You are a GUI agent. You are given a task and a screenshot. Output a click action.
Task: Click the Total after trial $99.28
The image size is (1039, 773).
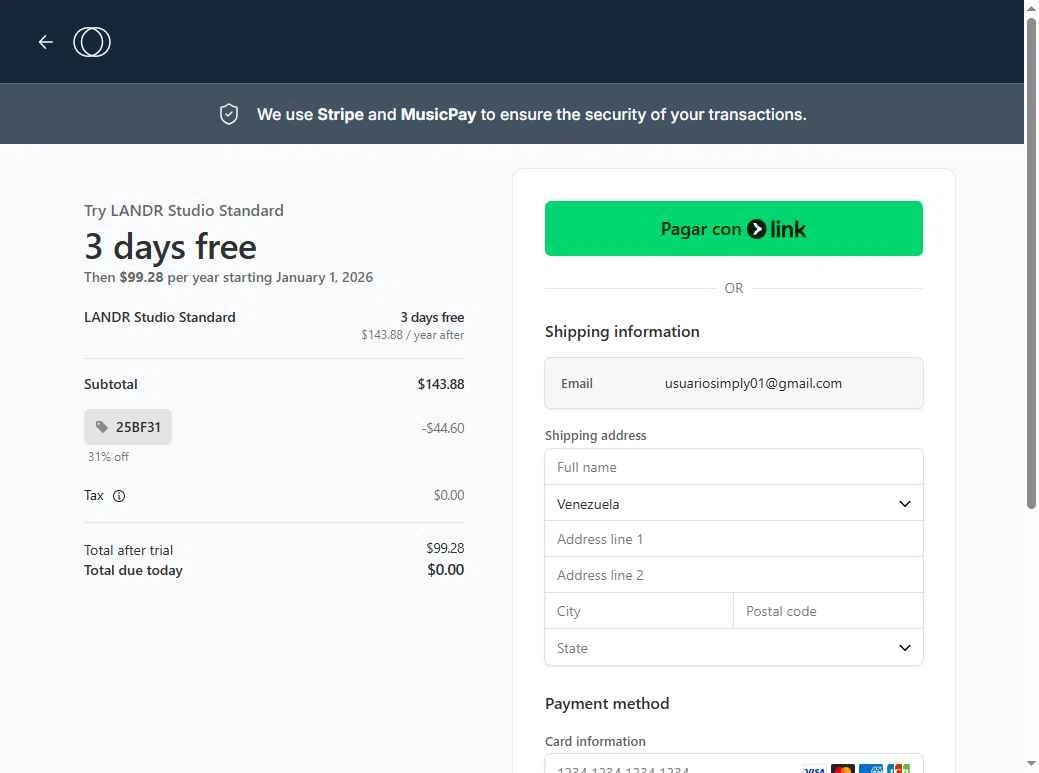pyautogui.click(x=445, y=548)
